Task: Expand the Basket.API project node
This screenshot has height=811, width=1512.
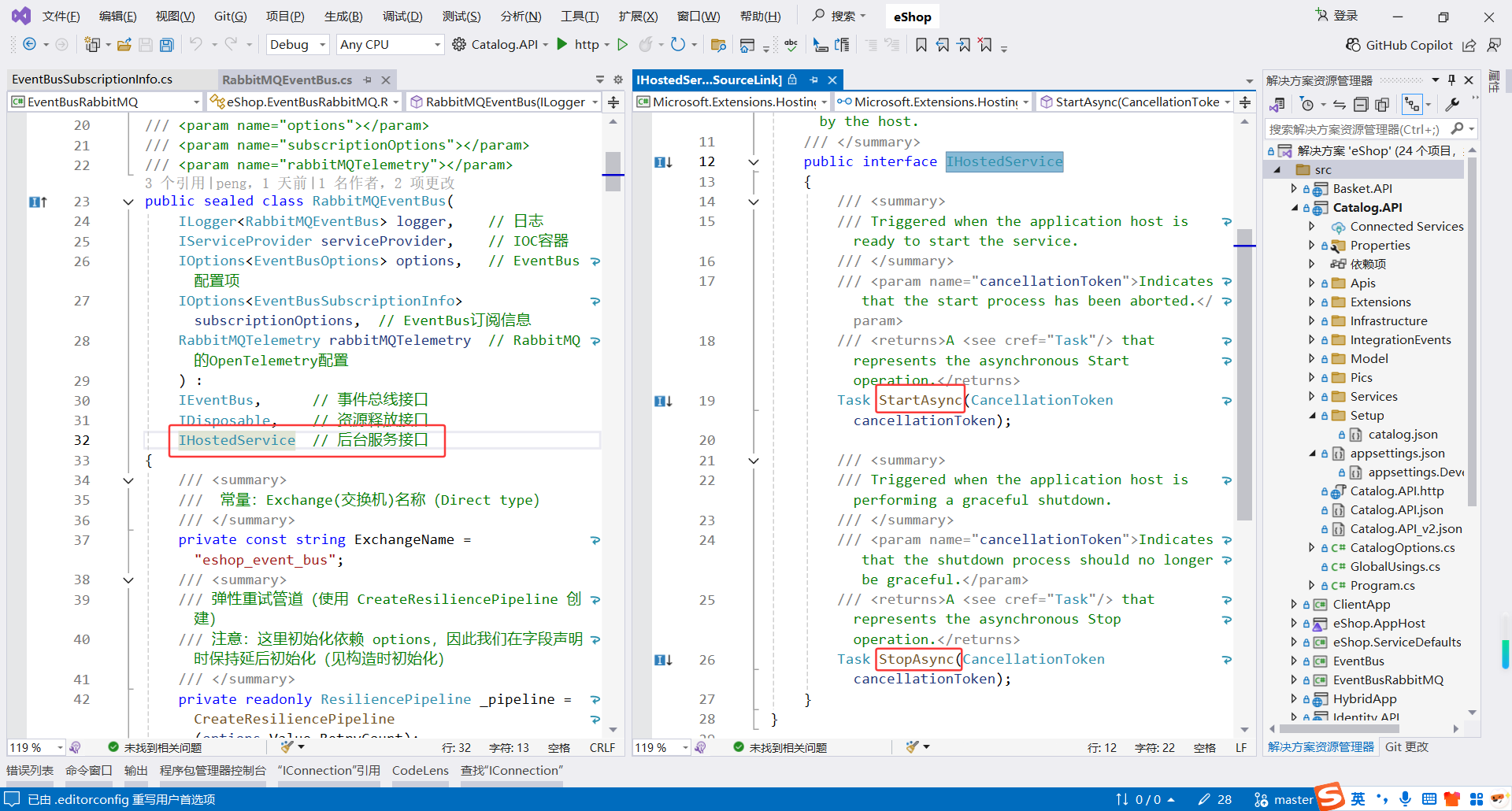Action: click(1294, 188)
